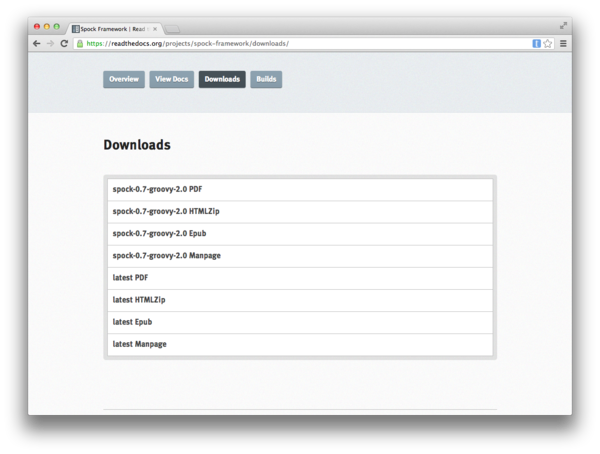
Task: Download the latest HTMLZip
Action: pyautogui.click(x=300, y=300)
